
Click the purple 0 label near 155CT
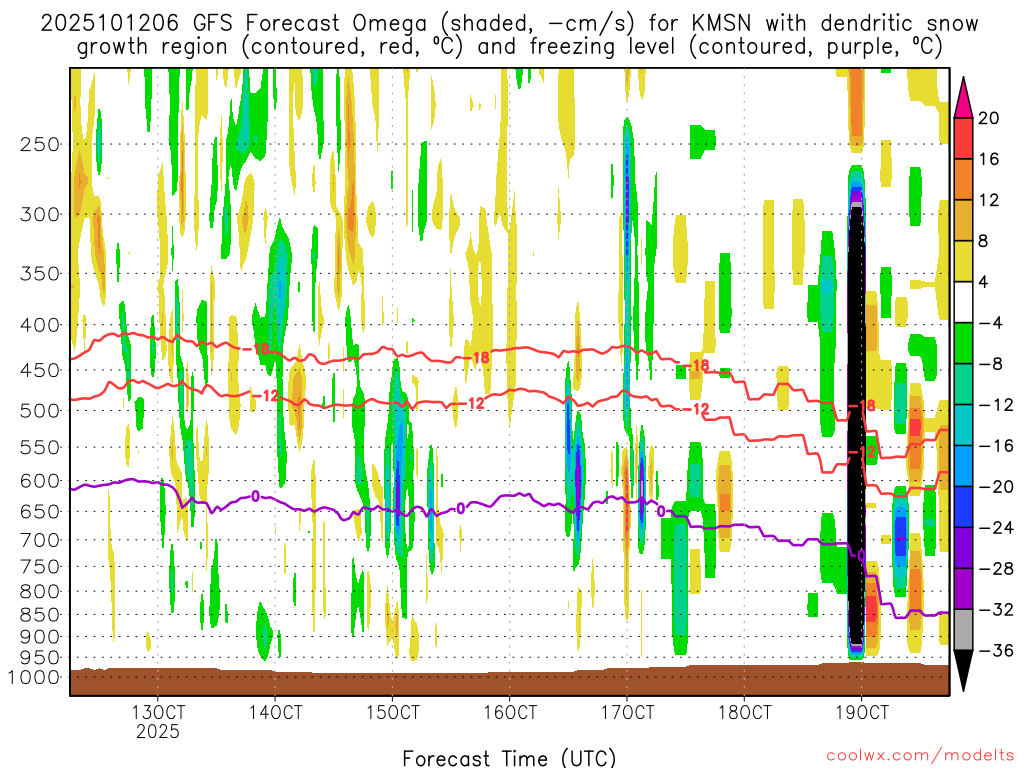click(x=461, y=508)
